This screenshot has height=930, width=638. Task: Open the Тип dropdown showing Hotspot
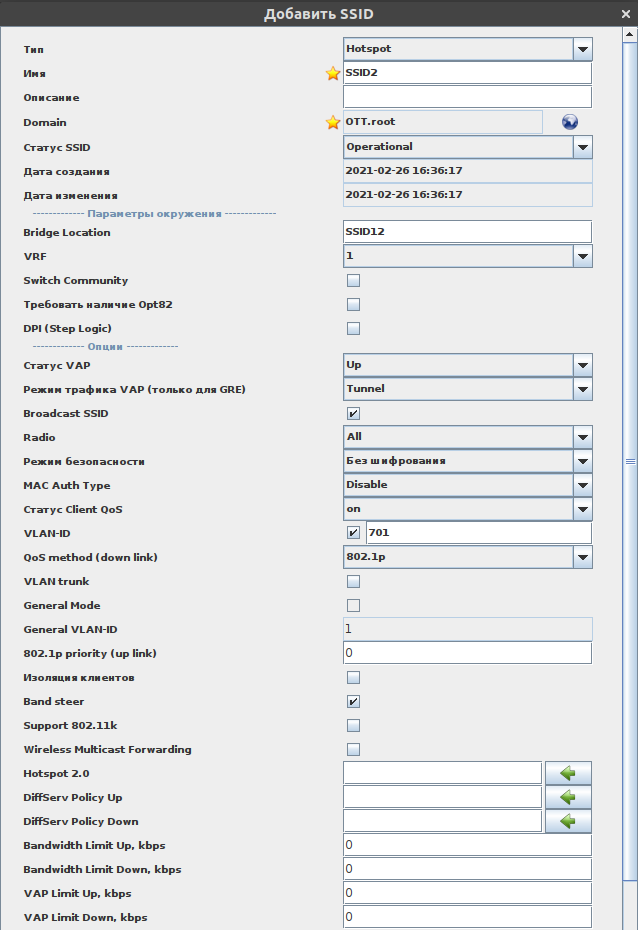pyautogui.click(x=582, y=49)
